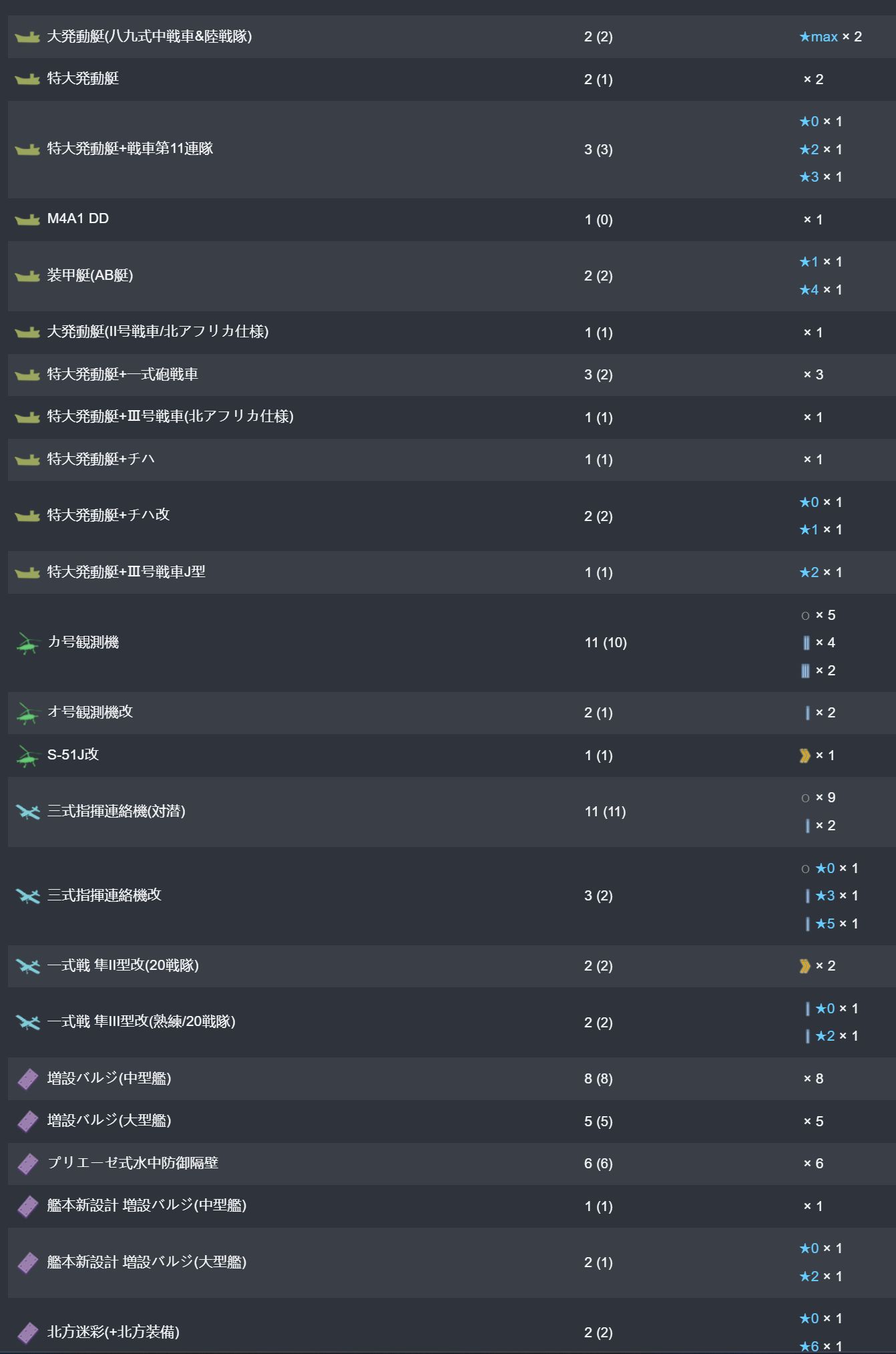Click the 8 (8) count for 増設バルジ(中型艦)

click(598, 1079)
